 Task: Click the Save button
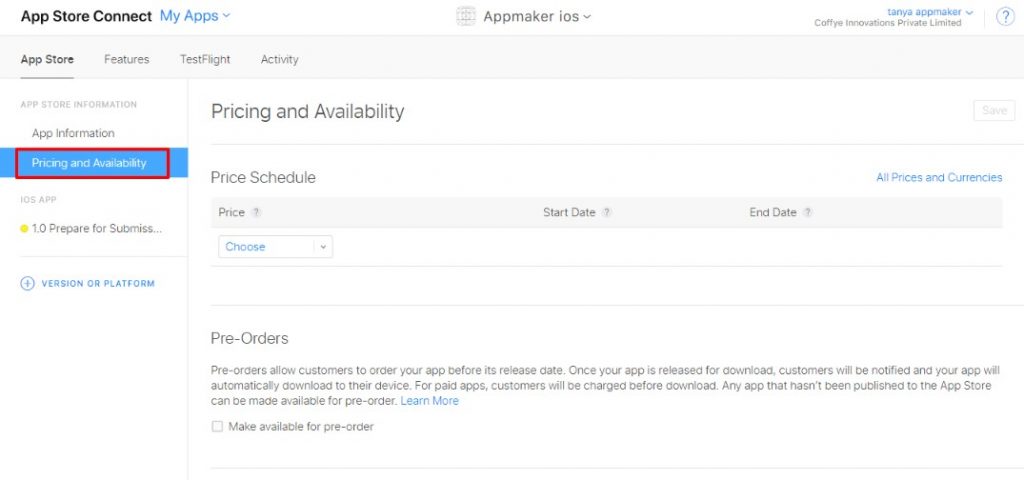pyautogui.click(x=994, y=110)
